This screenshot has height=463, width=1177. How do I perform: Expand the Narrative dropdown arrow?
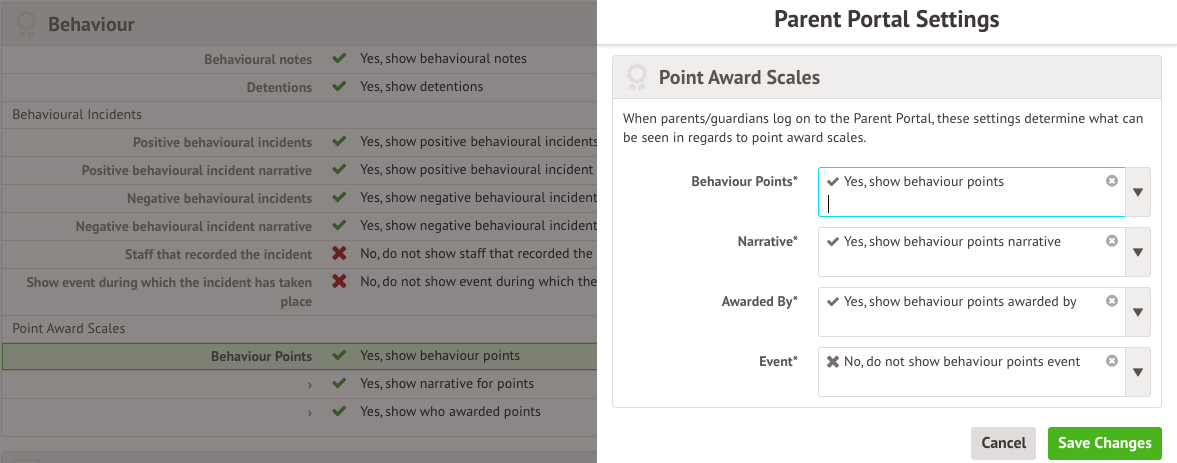[x=1138, y=252]
